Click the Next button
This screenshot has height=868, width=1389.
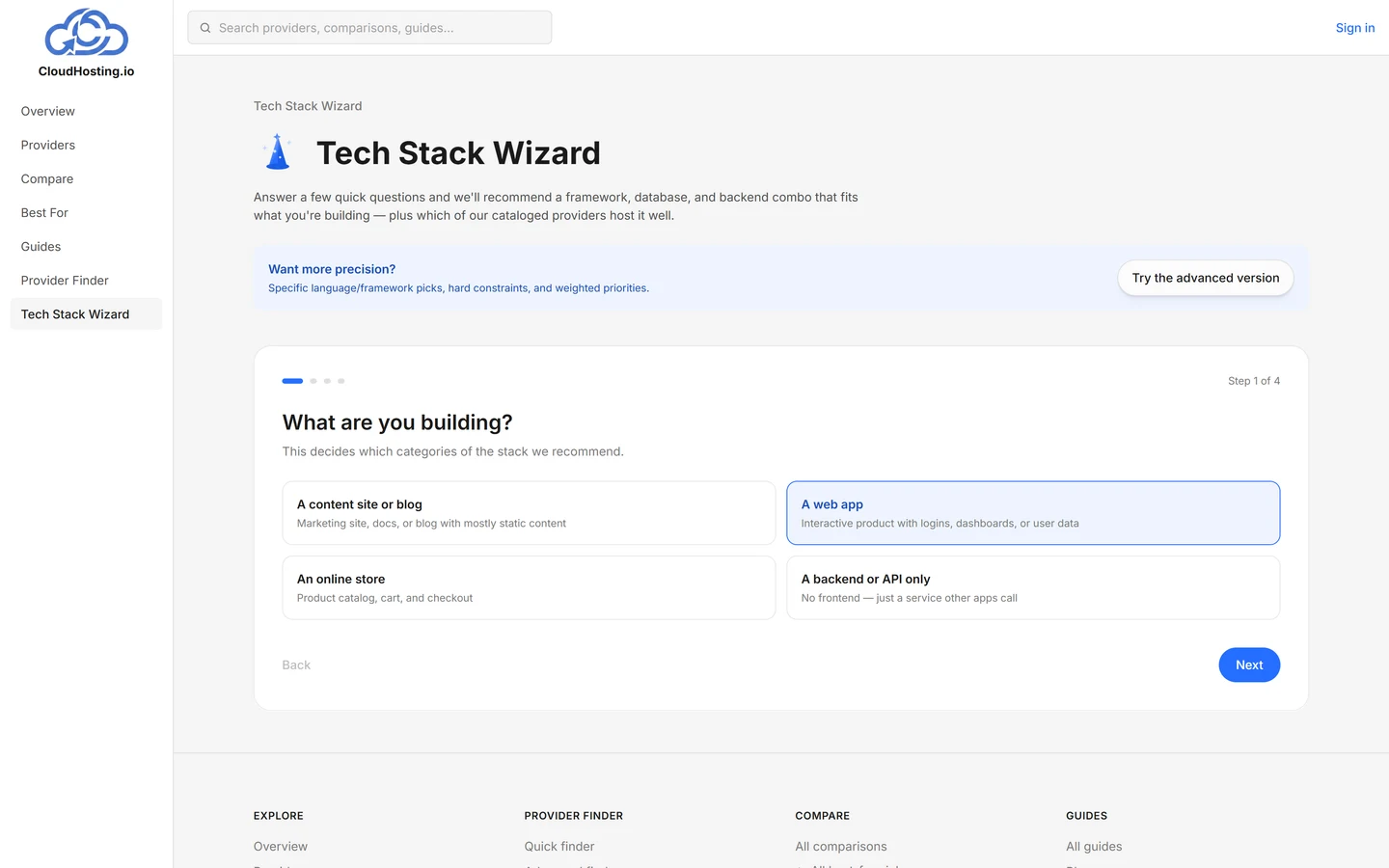tap(1249, 665)
